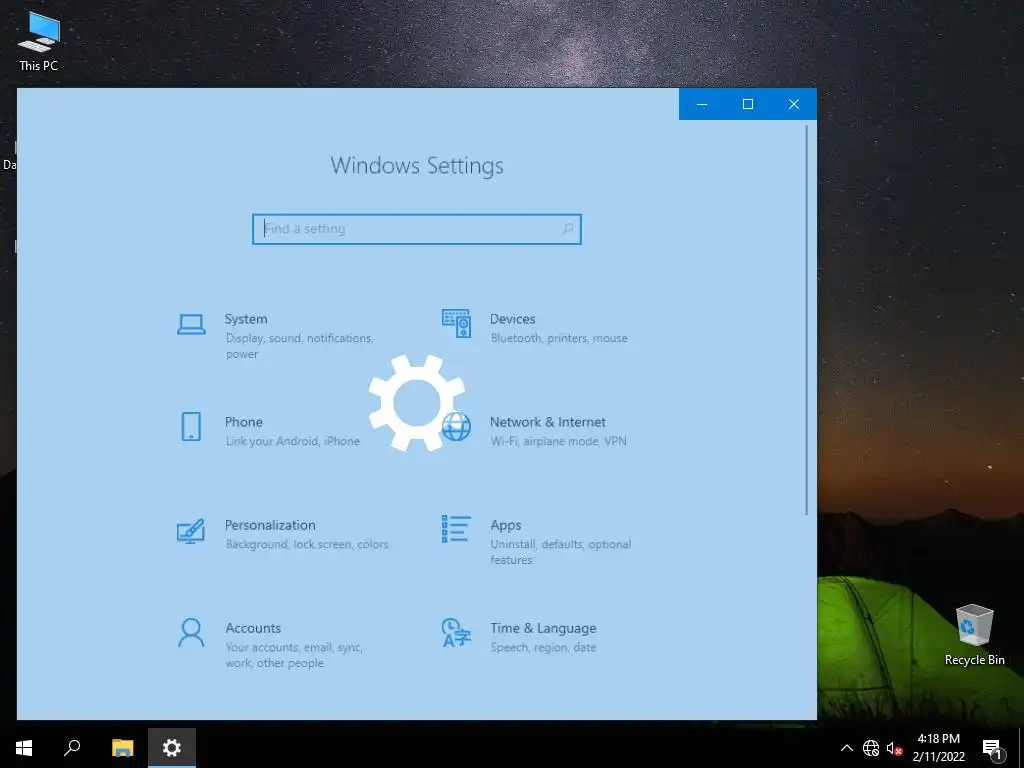This screenshot has width=1024, height=768.
Task: Open the Personalization category link
Action: pyautogui.click(x=270, y=525)
